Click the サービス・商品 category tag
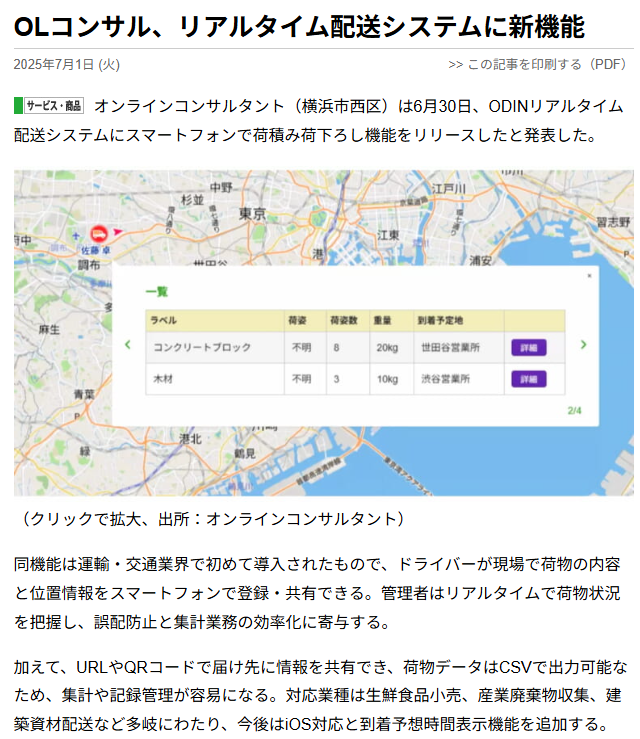The image size is (640, 739). coord(49,106)
